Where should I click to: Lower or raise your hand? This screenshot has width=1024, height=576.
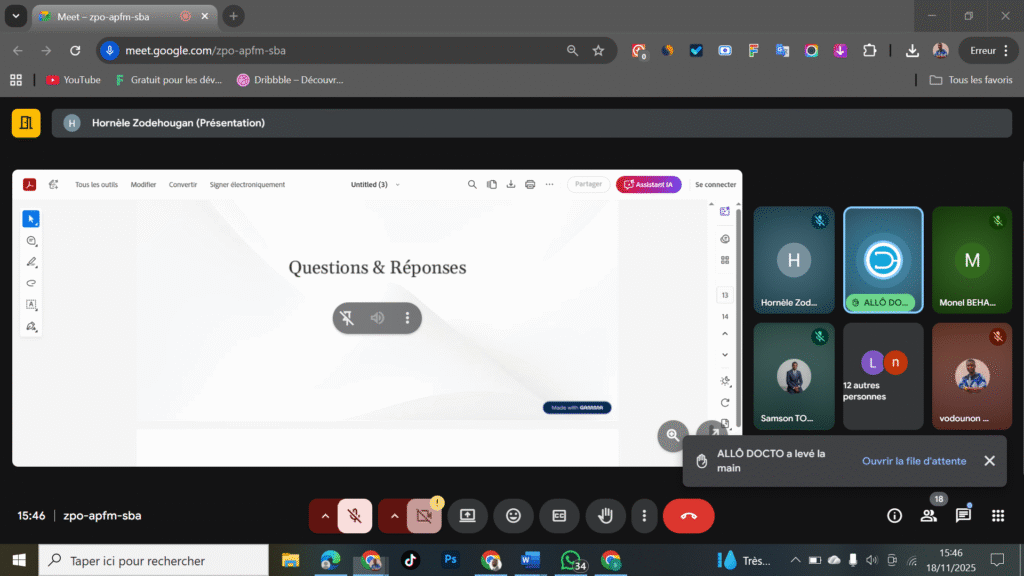click(x=605, y=516)
